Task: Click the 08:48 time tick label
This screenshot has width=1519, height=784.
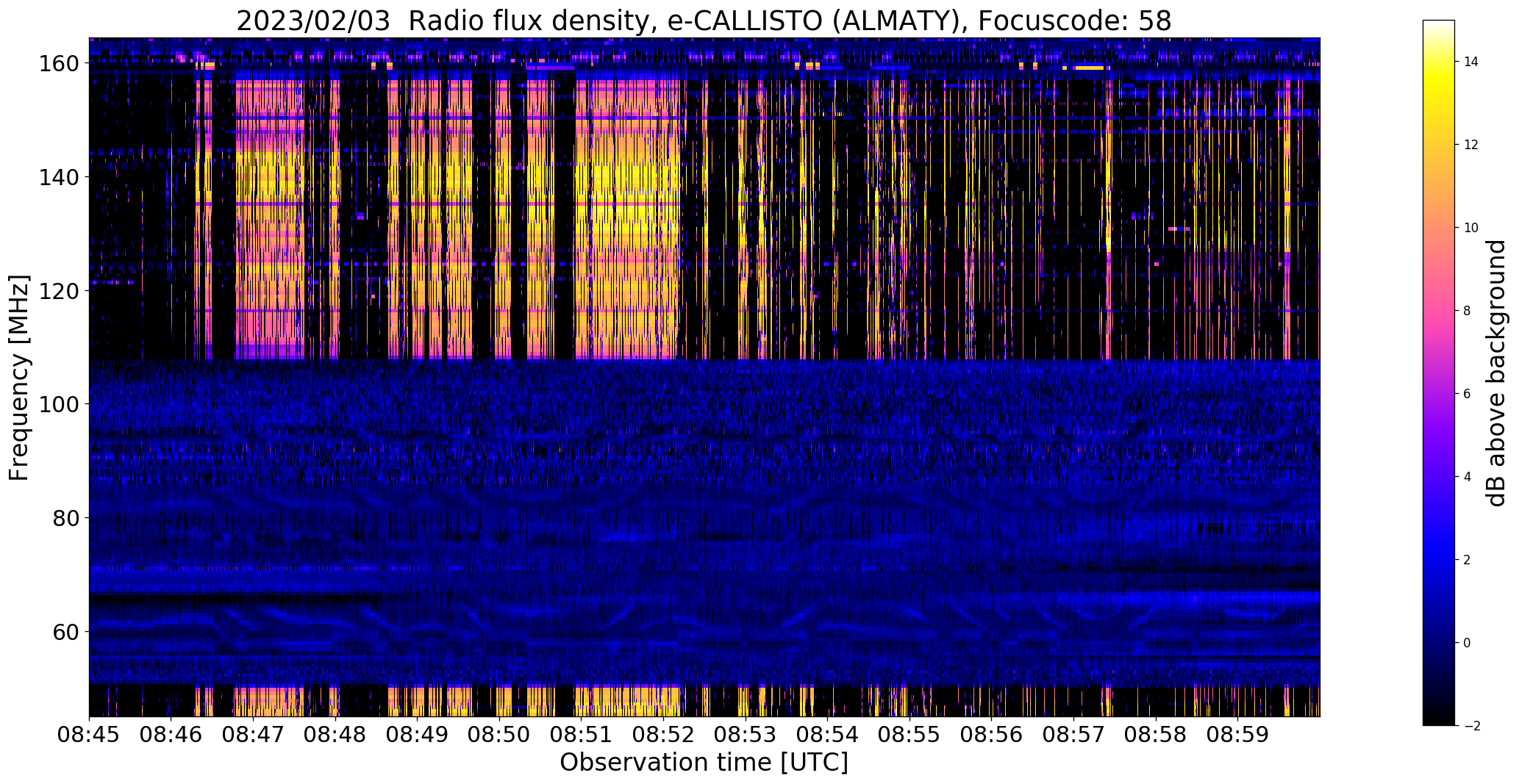Action: (335, 735)
